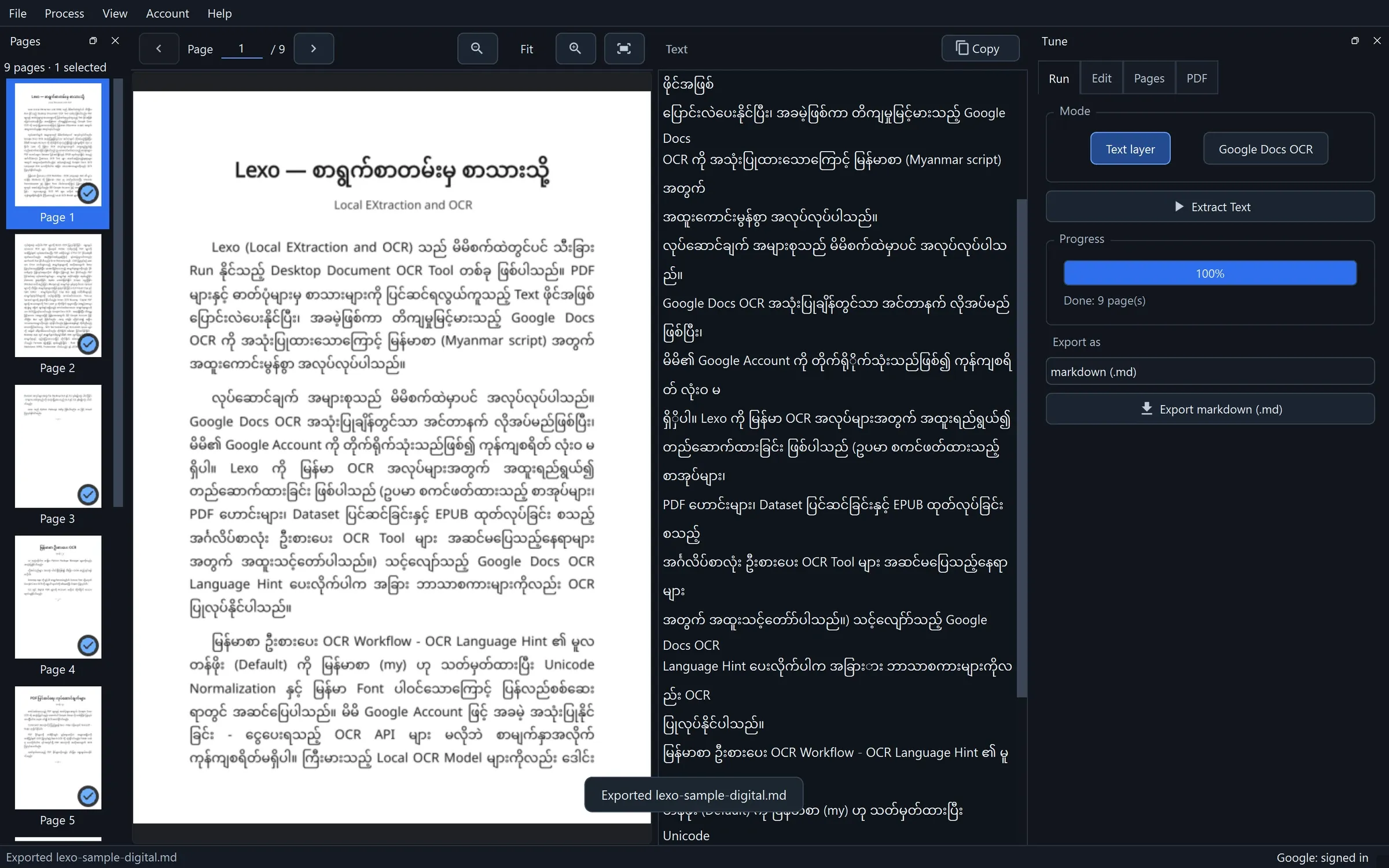Click 'Done: 9 page(s)' text
The height and width of the screenshot is (868, 1389).
point(1104,300)
